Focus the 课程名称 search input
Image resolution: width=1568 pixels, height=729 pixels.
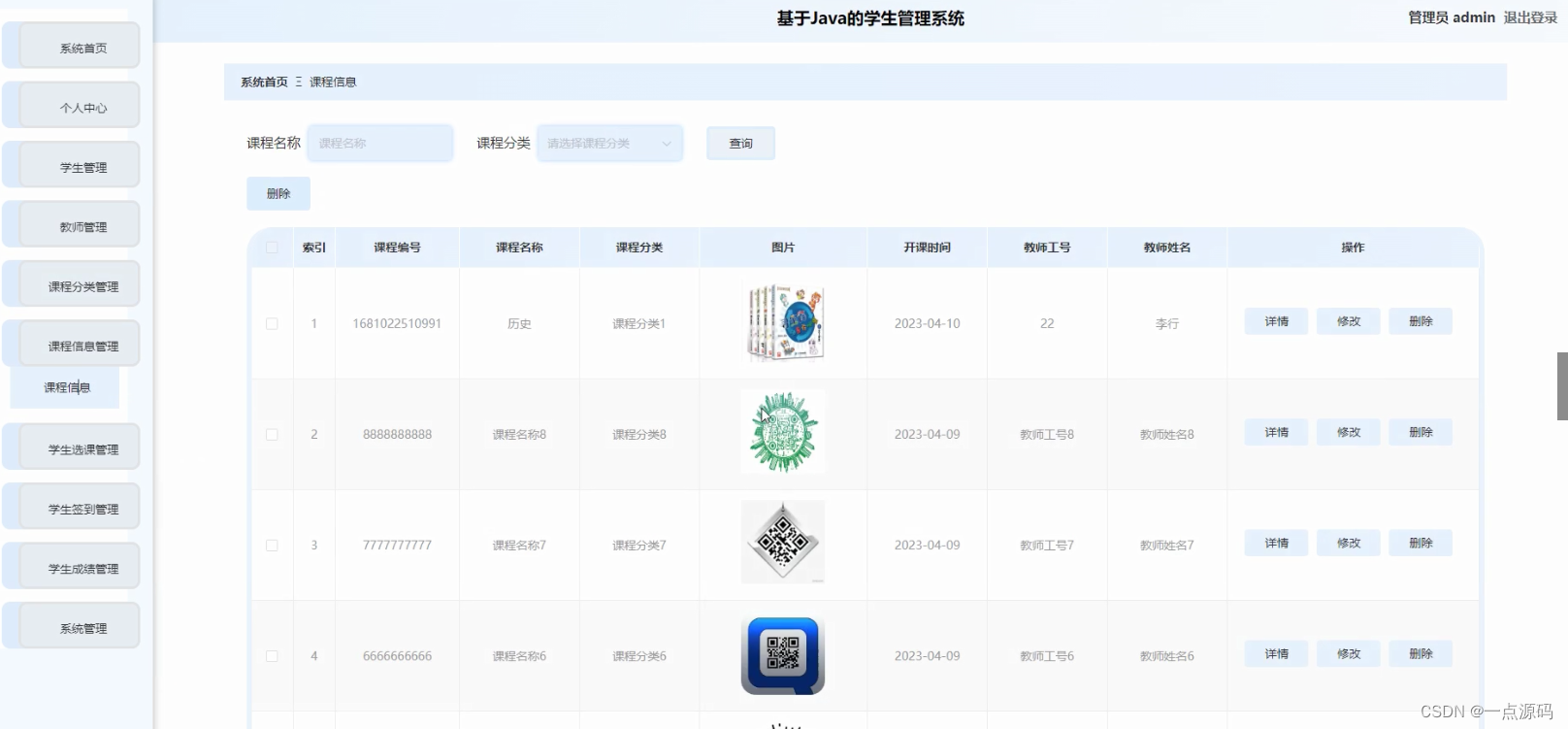380,143
